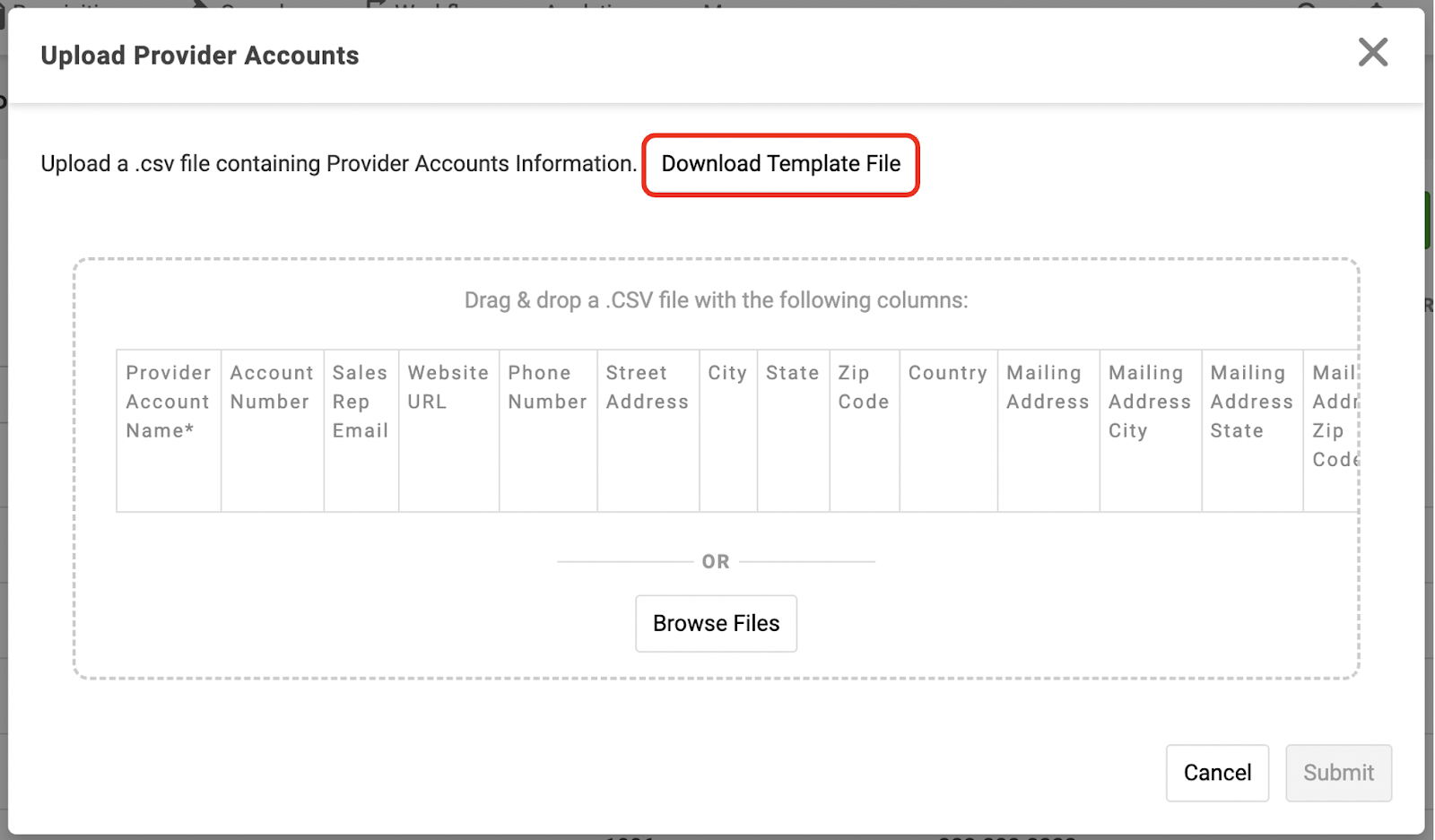1435x840 pixels.
Task: Click the OR divider in drop zone
Action: (x=716, y=562)
